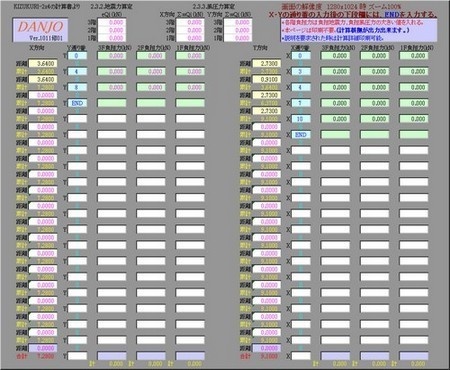Select the eQi 2階 value cell
Image resolution: width=450 pixels, height=370 pixels.
point(112,30)
